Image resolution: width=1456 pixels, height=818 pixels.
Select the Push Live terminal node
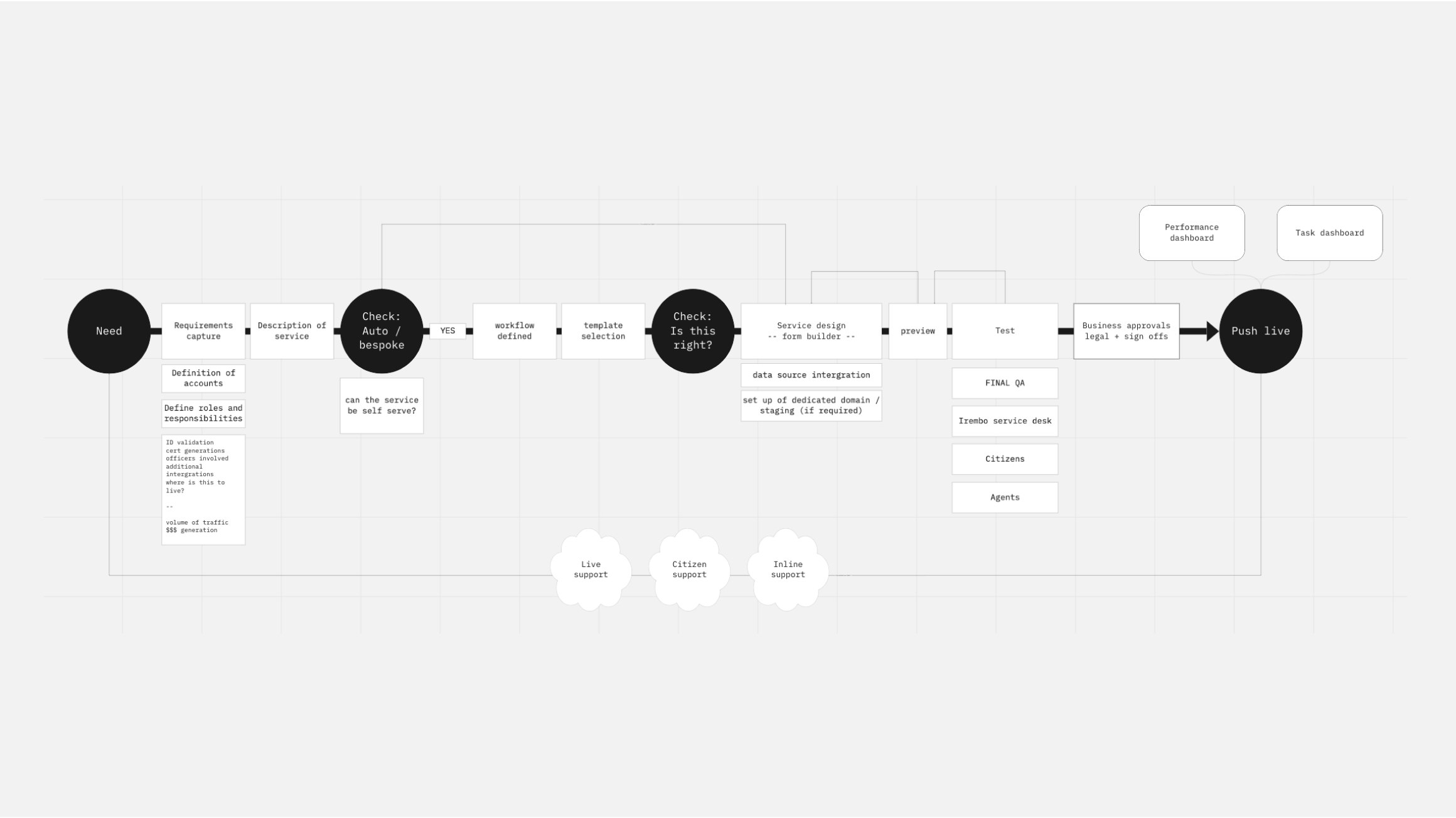[x=1259, y=331]
